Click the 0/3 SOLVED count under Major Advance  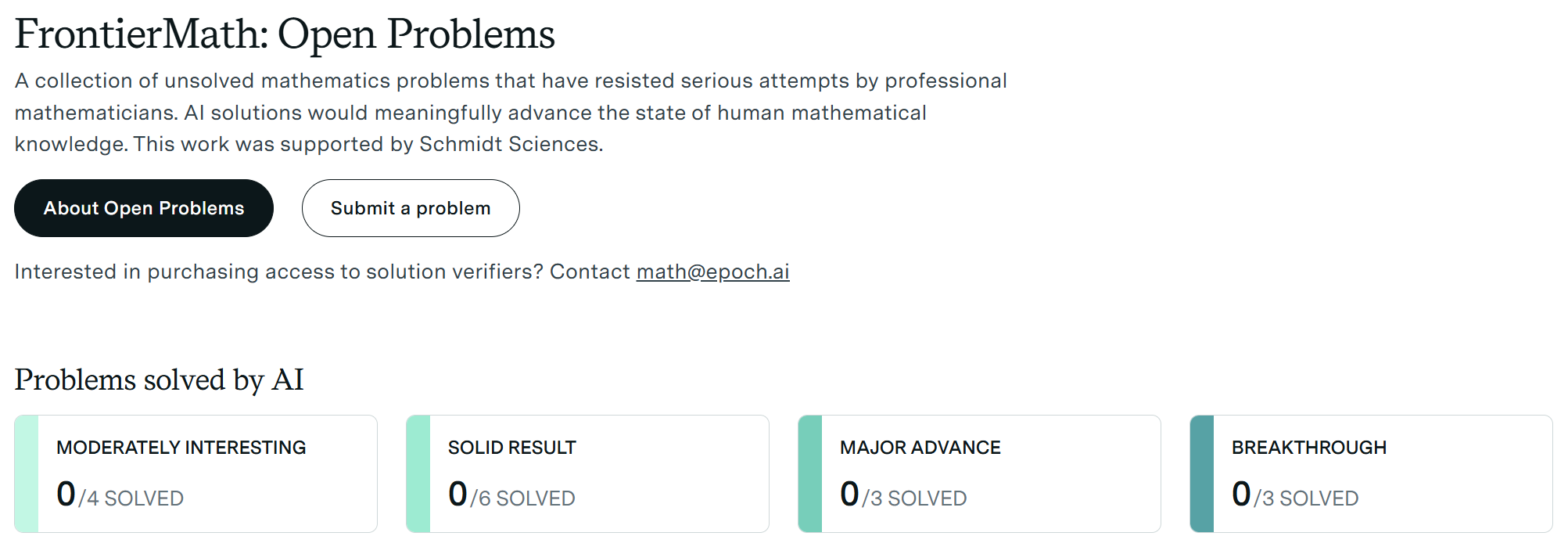pos(903,496)
